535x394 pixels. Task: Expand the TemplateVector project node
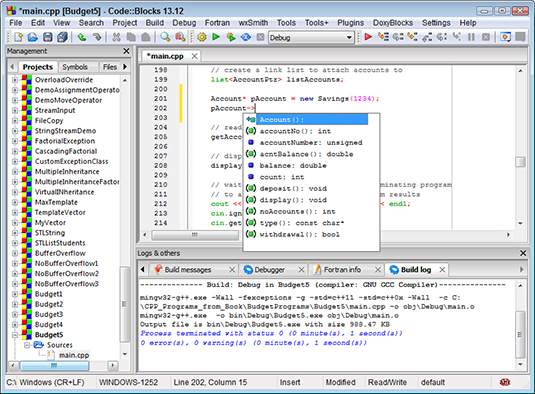coord(15,212)
